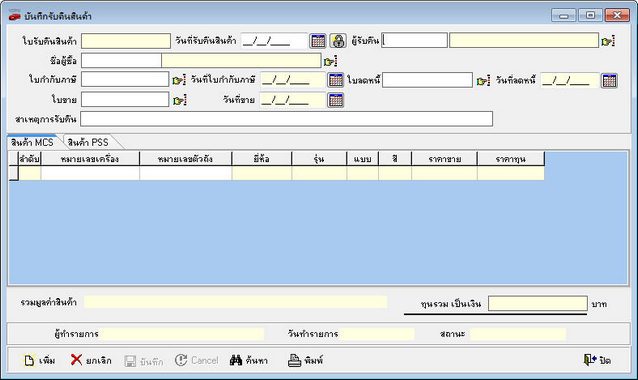Click the วันทำรายการ display field
This screenshot has width=638, height=380.
[377, 334]
